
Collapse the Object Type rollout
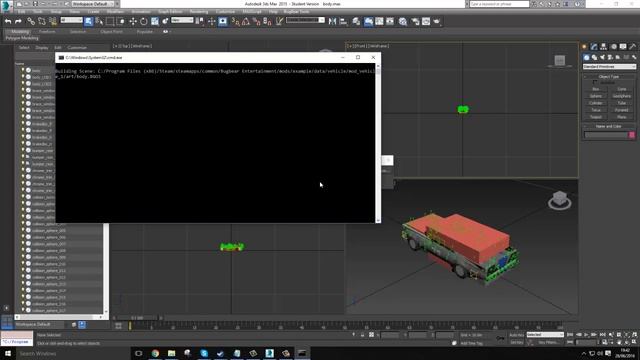click(609, 77)
